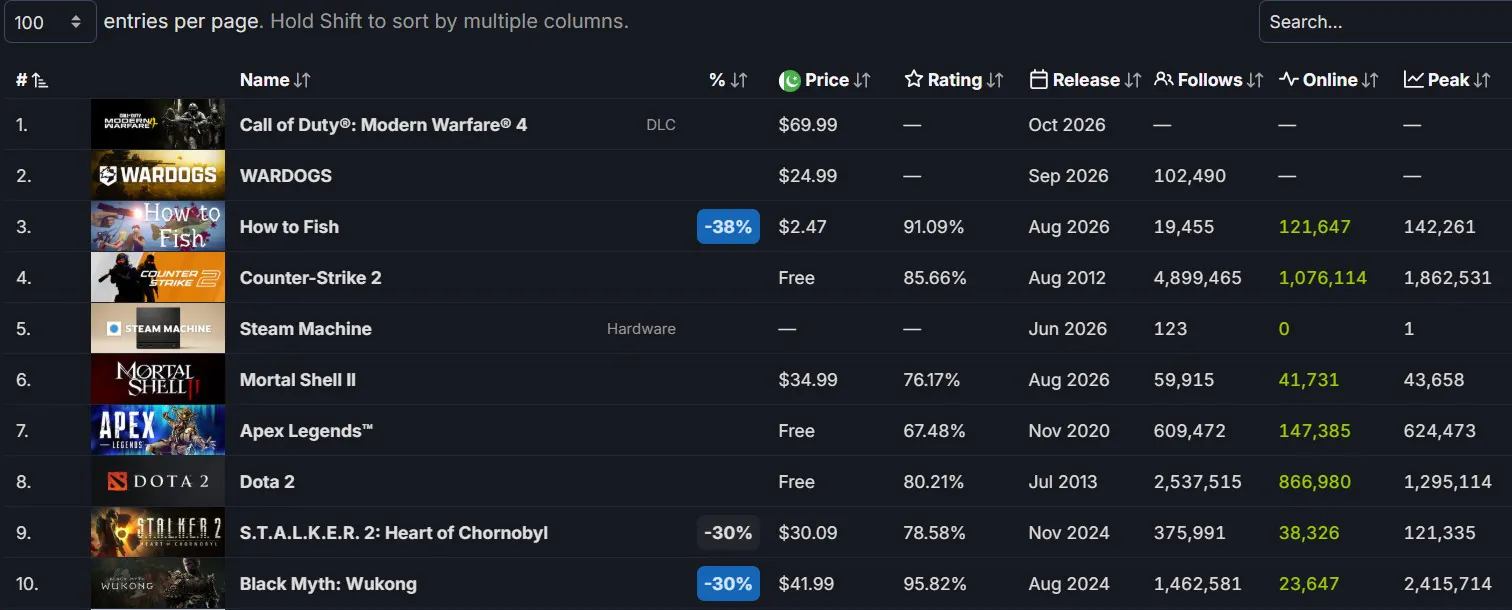This screenshot has height=610, width=1512.
Task: Click the 142,261 peak value
Action: [1440, 226]
